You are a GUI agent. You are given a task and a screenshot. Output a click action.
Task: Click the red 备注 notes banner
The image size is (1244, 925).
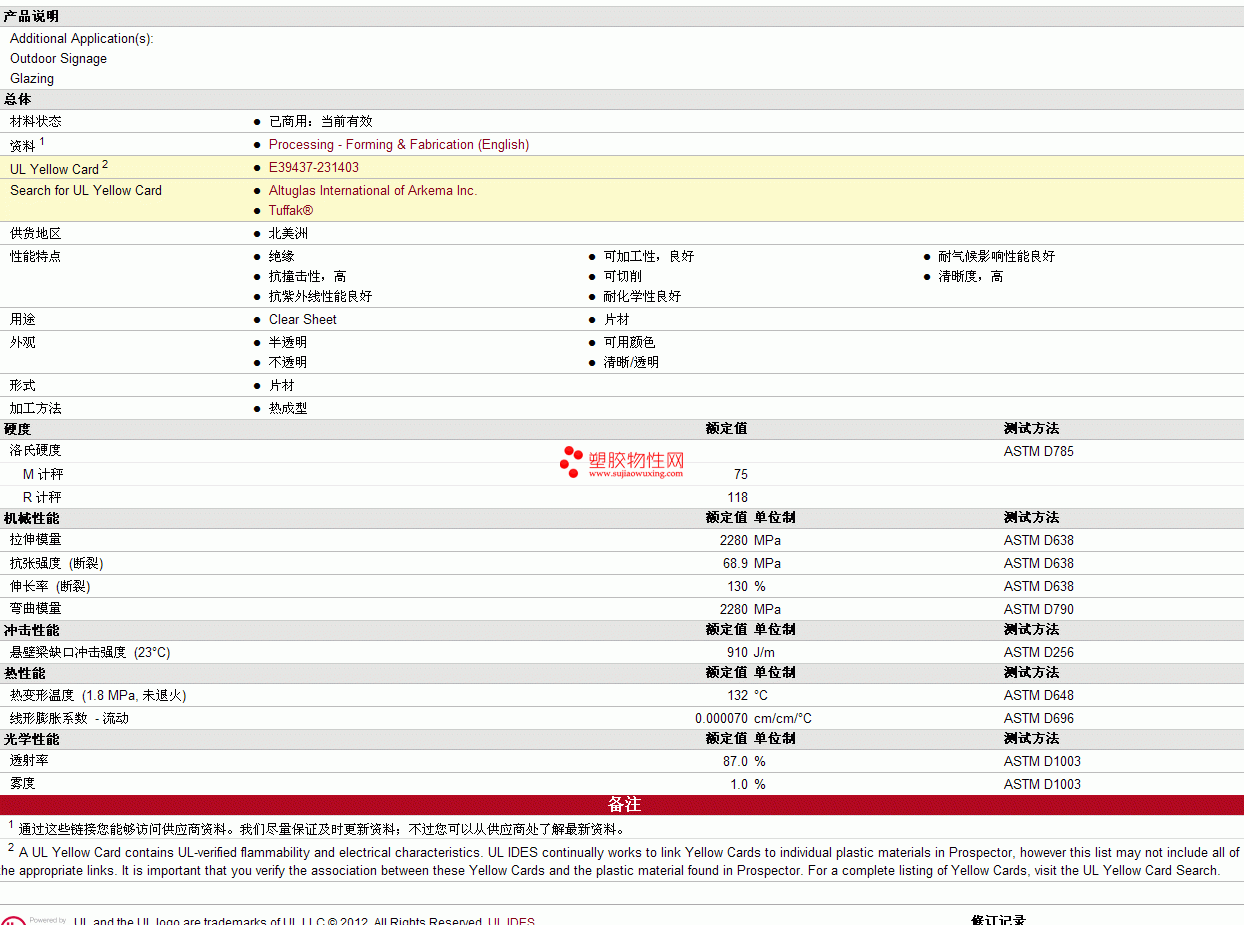[622, 805]
